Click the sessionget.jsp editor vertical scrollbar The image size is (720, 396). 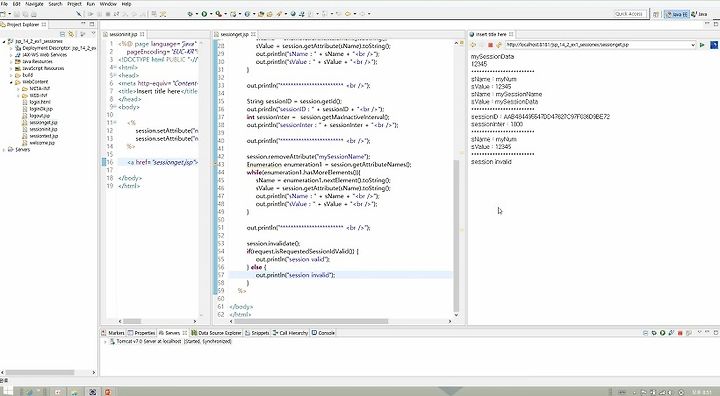tap(456, 236)
